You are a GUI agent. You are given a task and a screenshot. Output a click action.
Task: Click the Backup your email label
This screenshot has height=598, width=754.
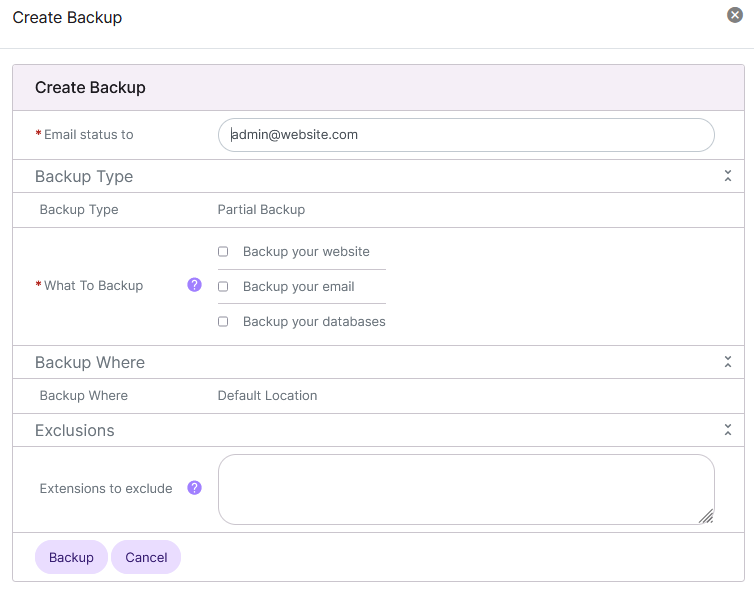point(299,287)
